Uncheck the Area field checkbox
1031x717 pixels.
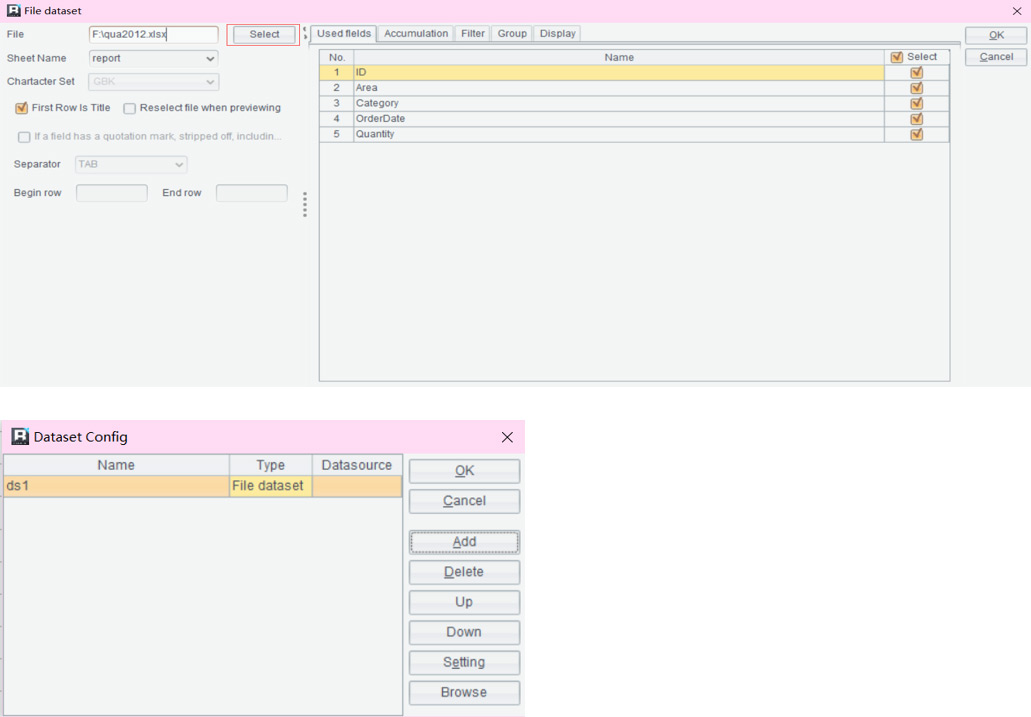[917, 88]
